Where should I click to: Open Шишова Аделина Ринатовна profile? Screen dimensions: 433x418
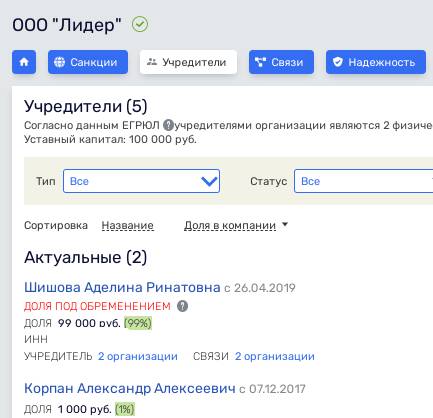point(122,287)
